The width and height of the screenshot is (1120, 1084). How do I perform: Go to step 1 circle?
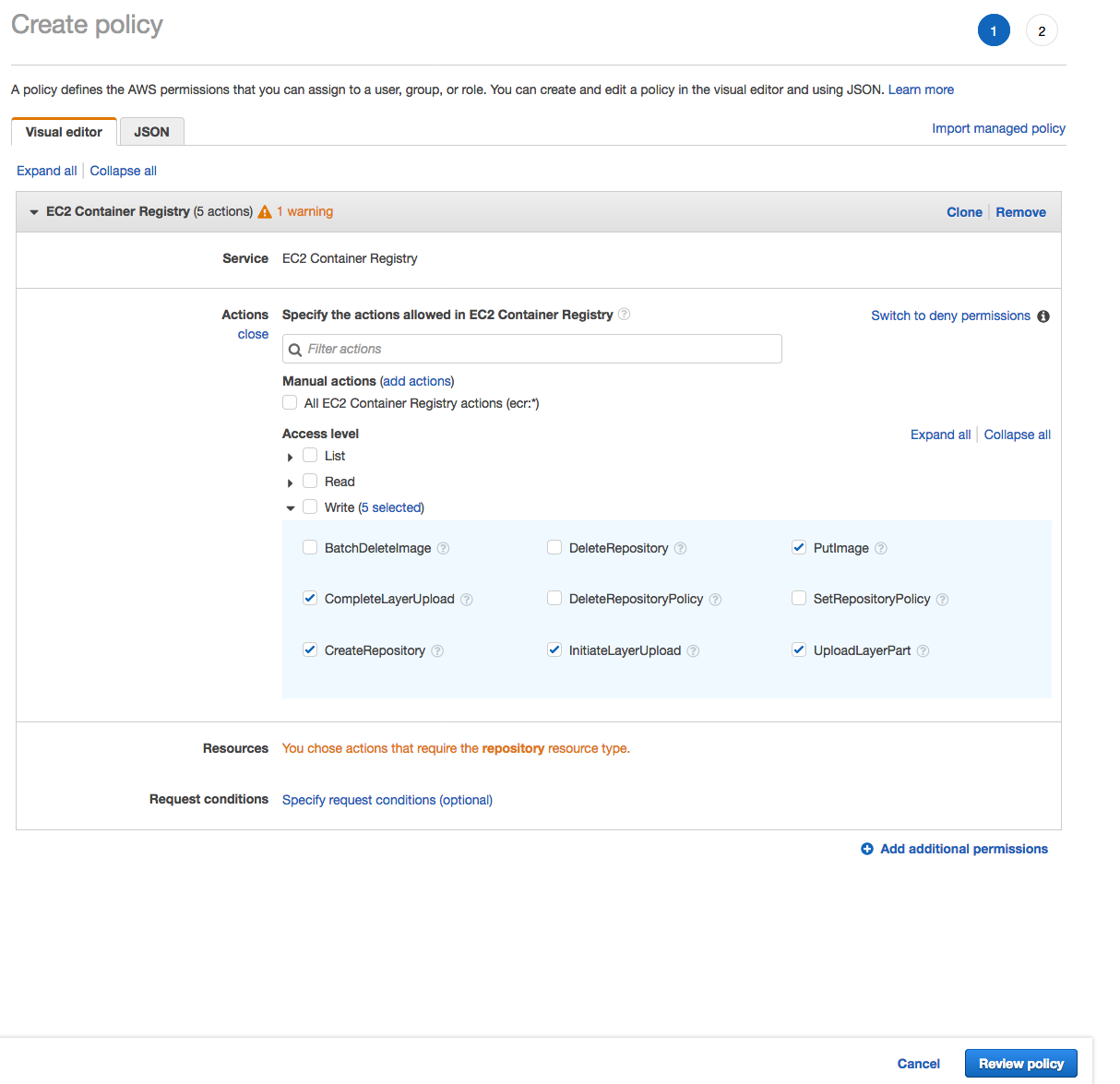[x=994, y=30]
